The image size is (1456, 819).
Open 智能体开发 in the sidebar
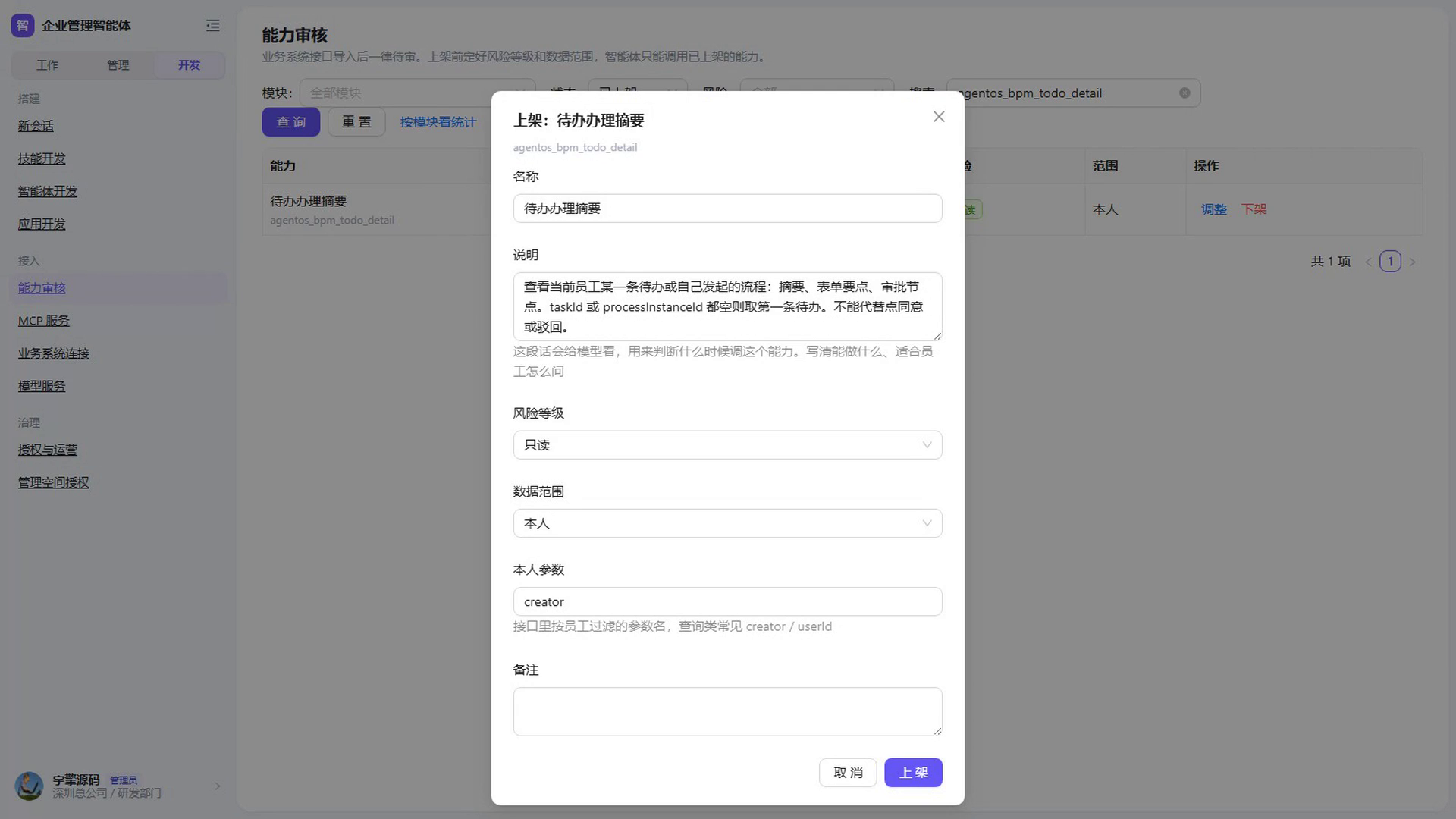click(x=48, y=191)
